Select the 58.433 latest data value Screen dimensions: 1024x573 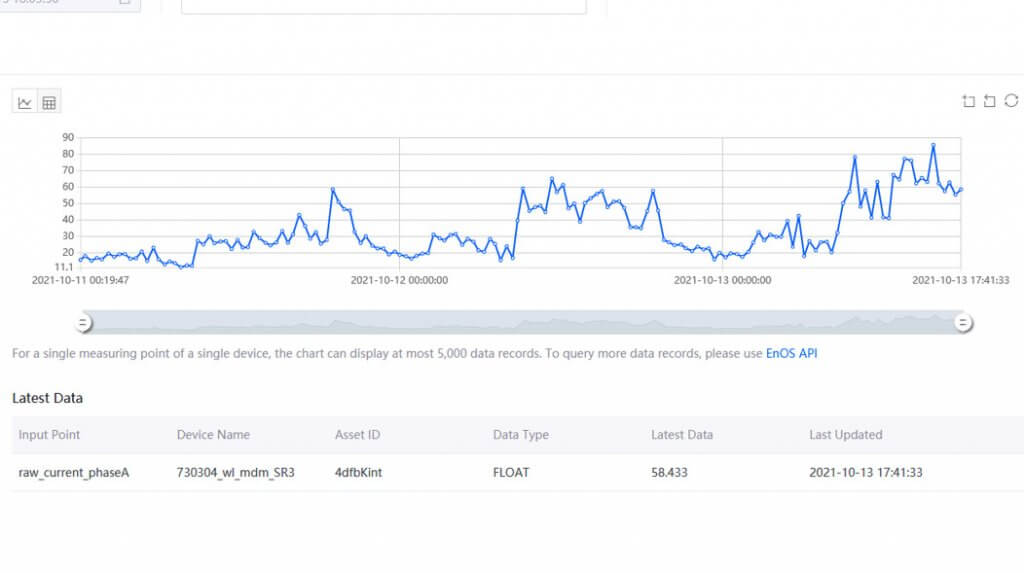click(x=669, y=472)
